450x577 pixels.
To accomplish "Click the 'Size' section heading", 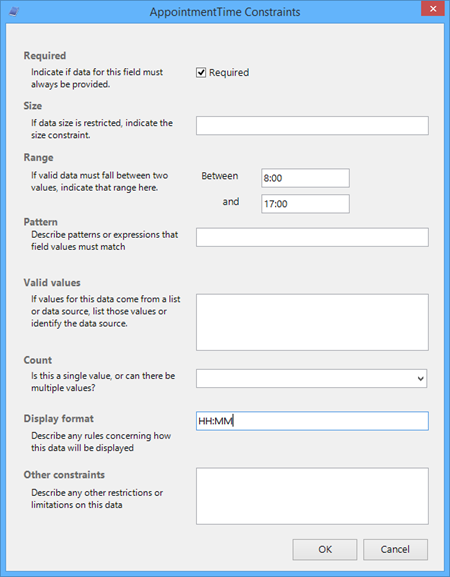I will point(33,106).
